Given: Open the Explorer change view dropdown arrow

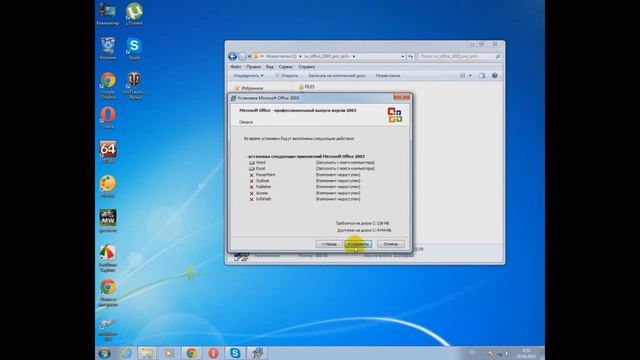Looking at the screenshot, I should click(x=470, y=76).
